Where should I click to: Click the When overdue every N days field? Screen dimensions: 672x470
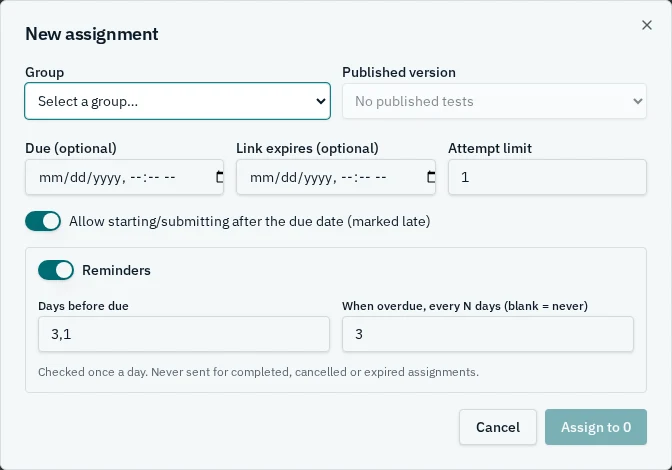click(488, 334)
